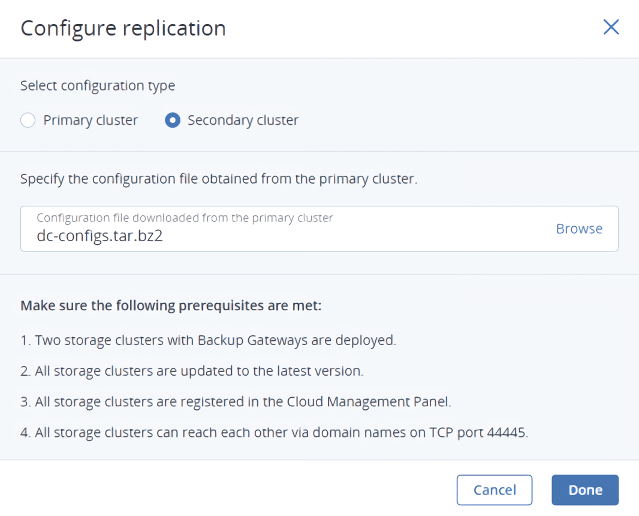
Task: Click the dc-configs.tar.bz2 file name
Action: pyautogui.click(x=93, y=237)
